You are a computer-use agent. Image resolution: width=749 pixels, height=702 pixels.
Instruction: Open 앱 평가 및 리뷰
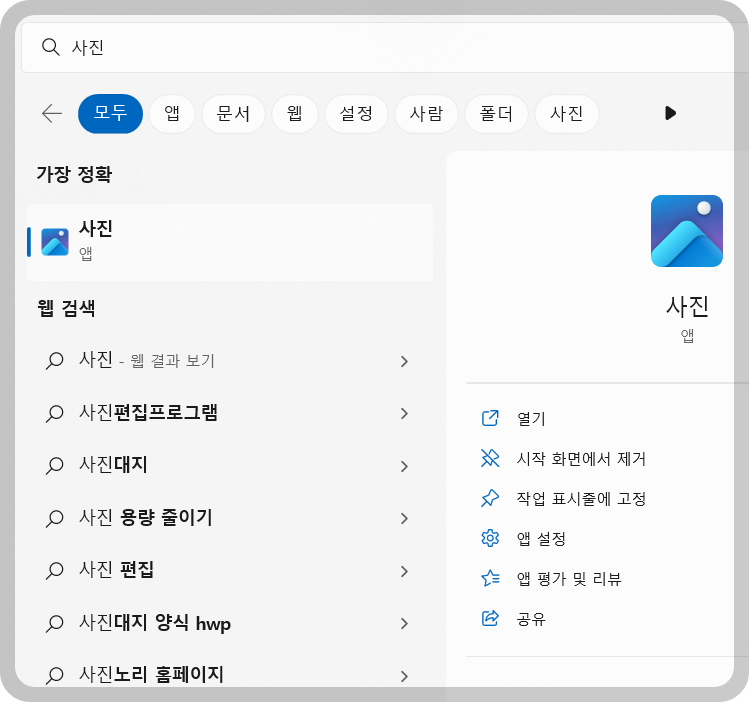click(x=569, y=579)
